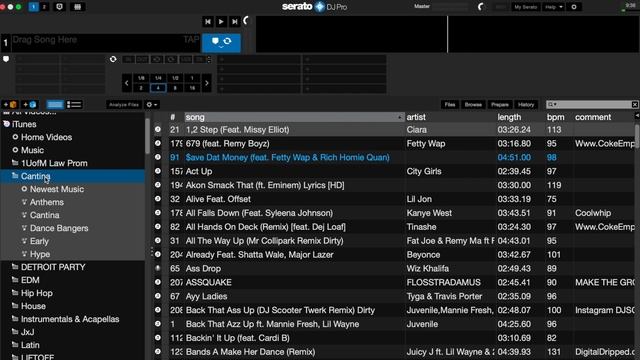The width and height of the screenshot is (640, 360).
Task: Click the track status icon for ASSQUAKE
Action: pyautogui.click(x=158, y=282)
